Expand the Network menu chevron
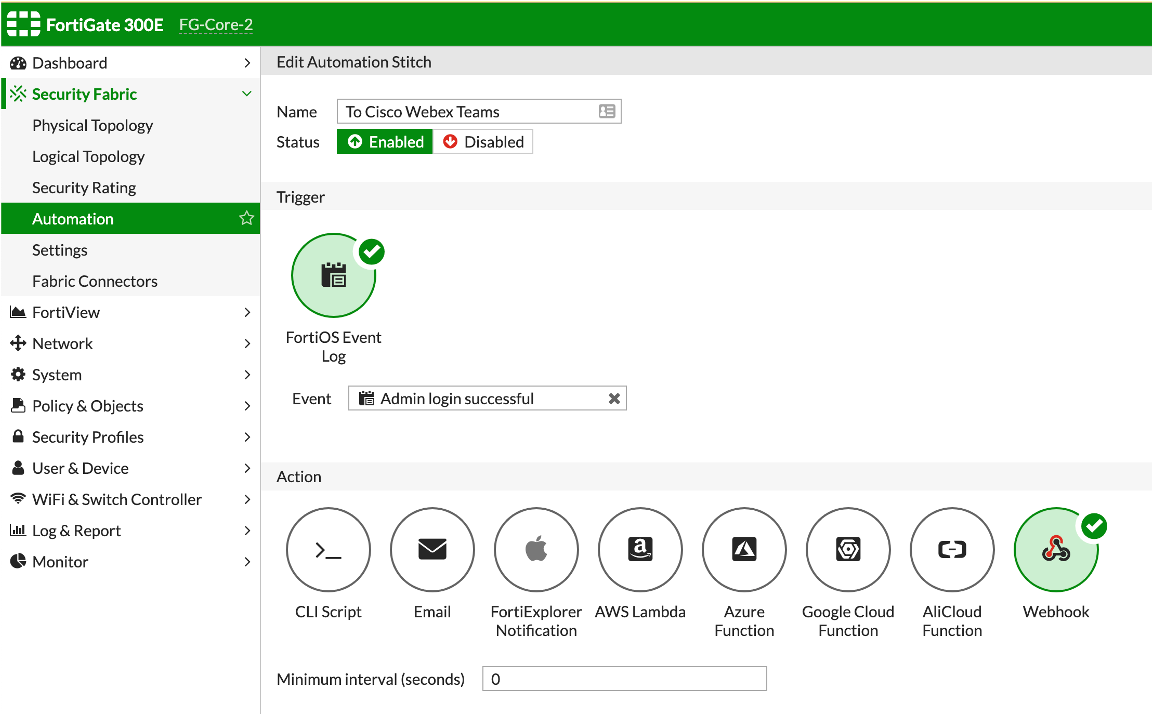 point(247,343)
